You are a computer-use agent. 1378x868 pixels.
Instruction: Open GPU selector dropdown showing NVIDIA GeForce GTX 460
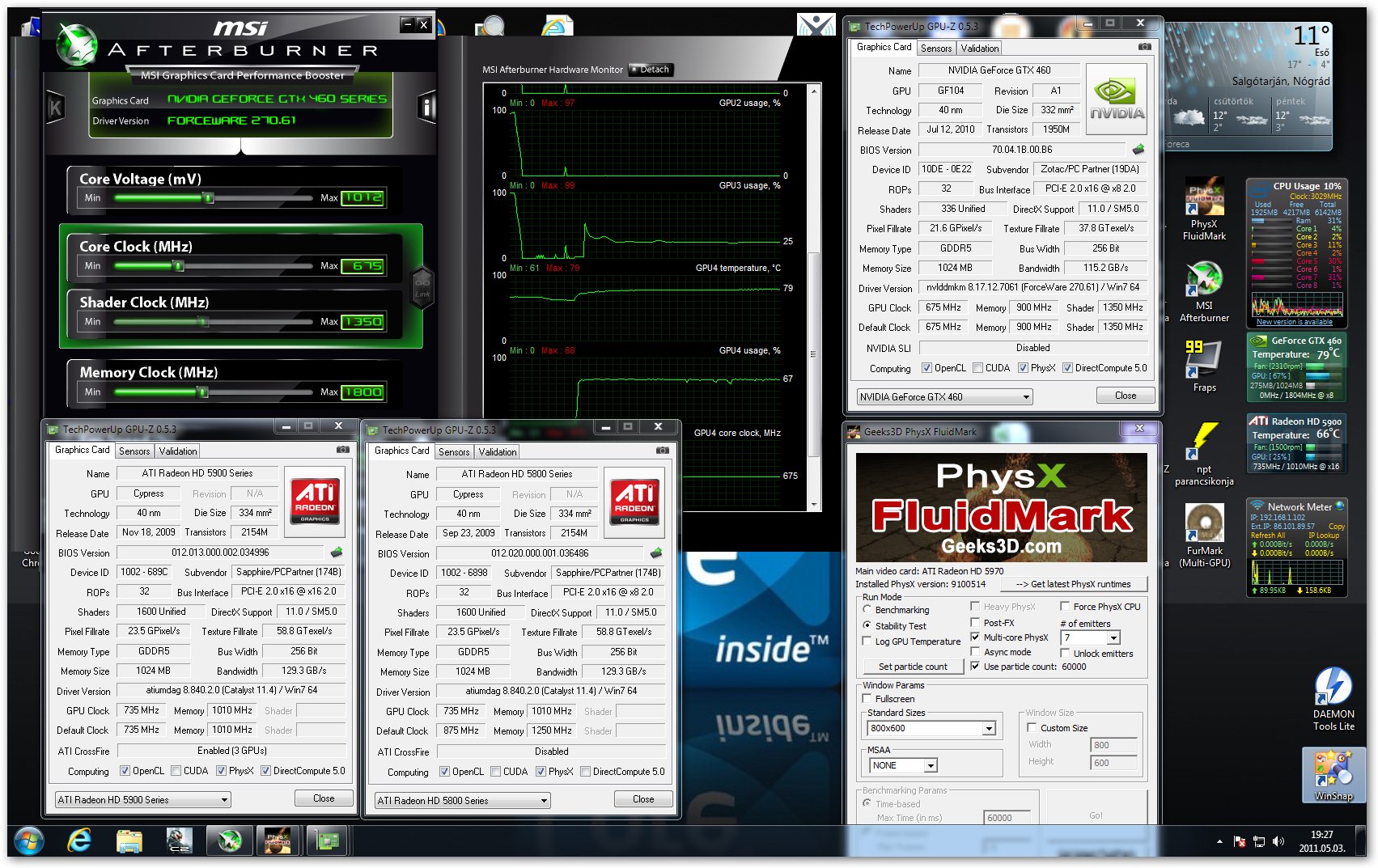tap(944, 397)
